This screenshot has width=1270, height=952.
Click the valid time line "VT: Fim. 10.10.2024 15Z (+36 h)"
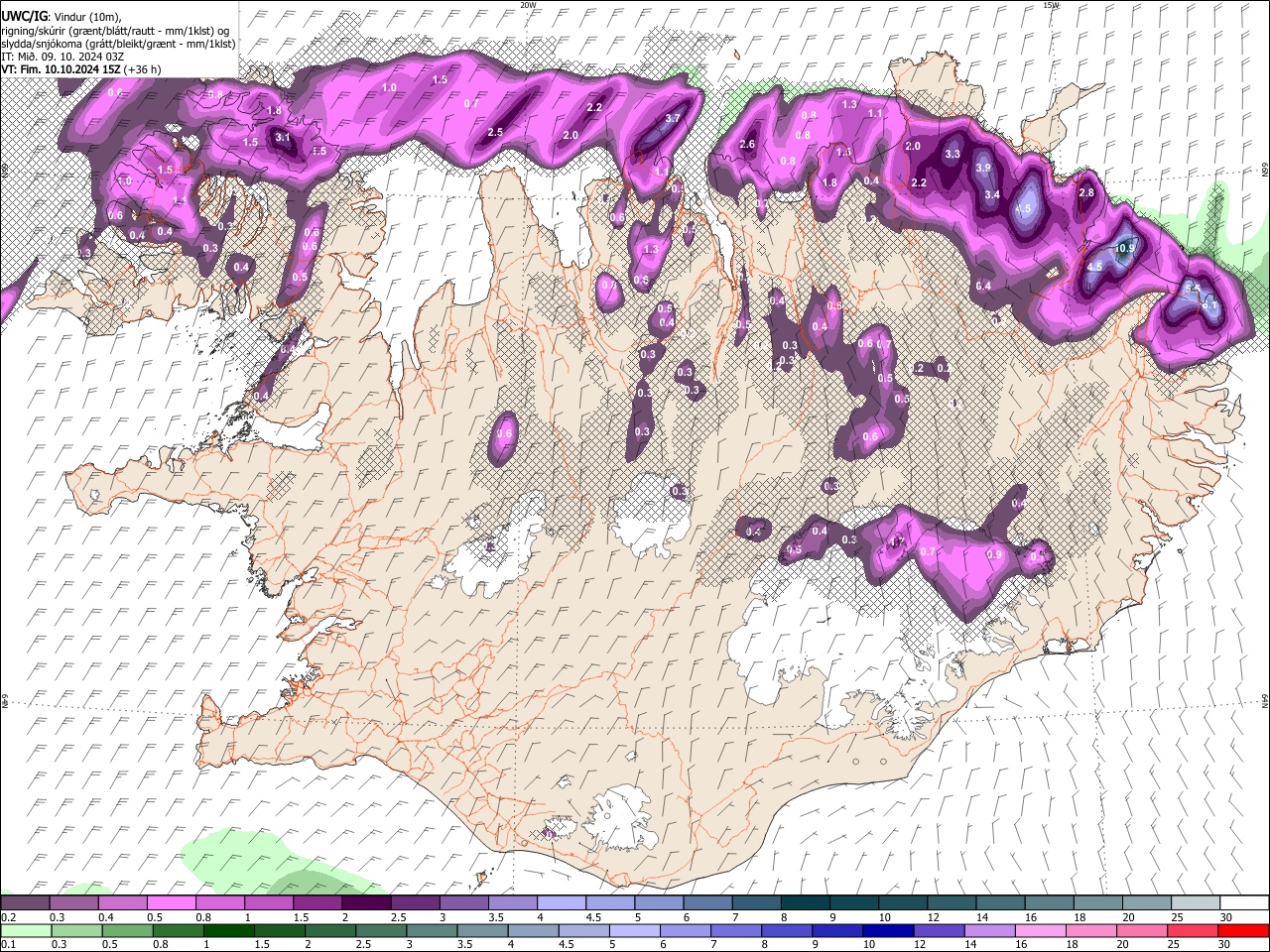click(x=81, y=69)
